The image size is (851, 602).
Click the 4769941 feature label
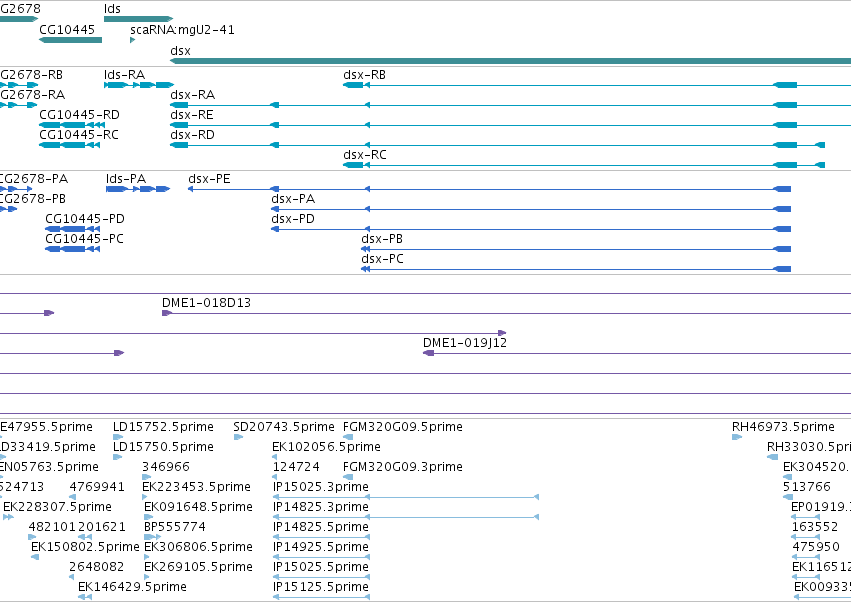(x=97, y=487)
